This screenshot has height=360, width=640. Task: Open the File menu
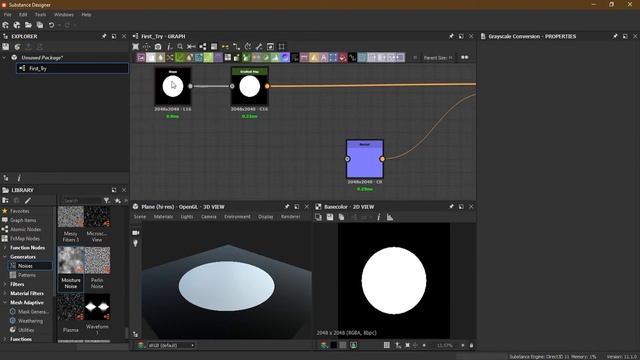click(7, 15)
